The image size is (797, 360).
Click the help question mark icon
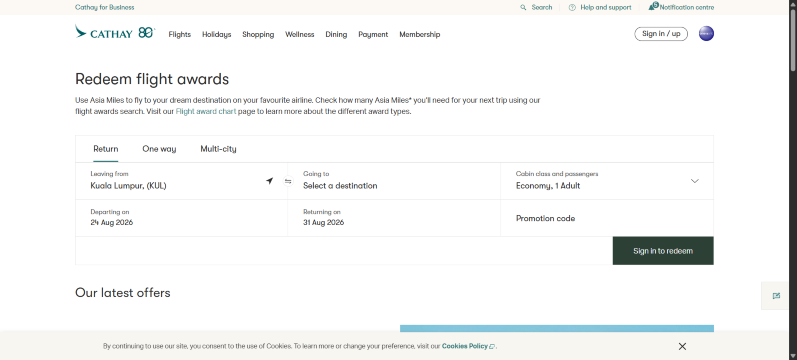pos(572,8)
